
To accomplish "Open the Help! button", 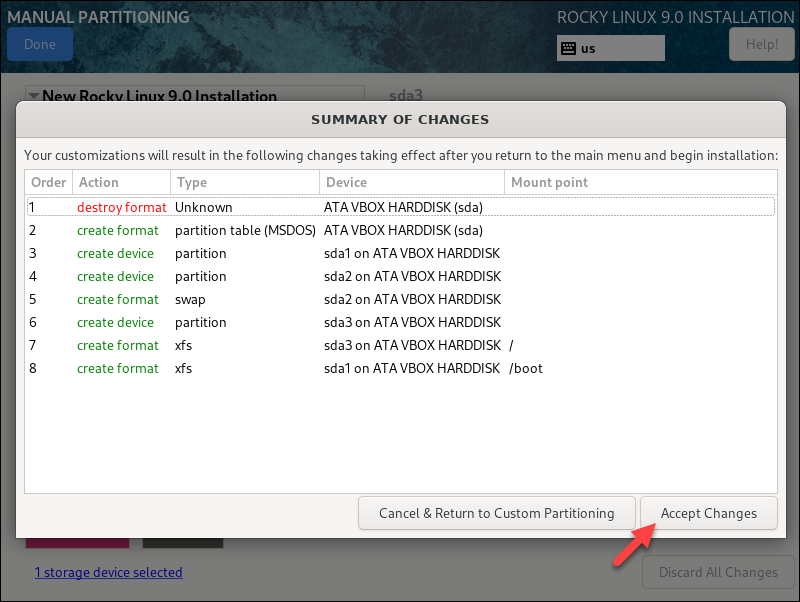I will 762,44.
